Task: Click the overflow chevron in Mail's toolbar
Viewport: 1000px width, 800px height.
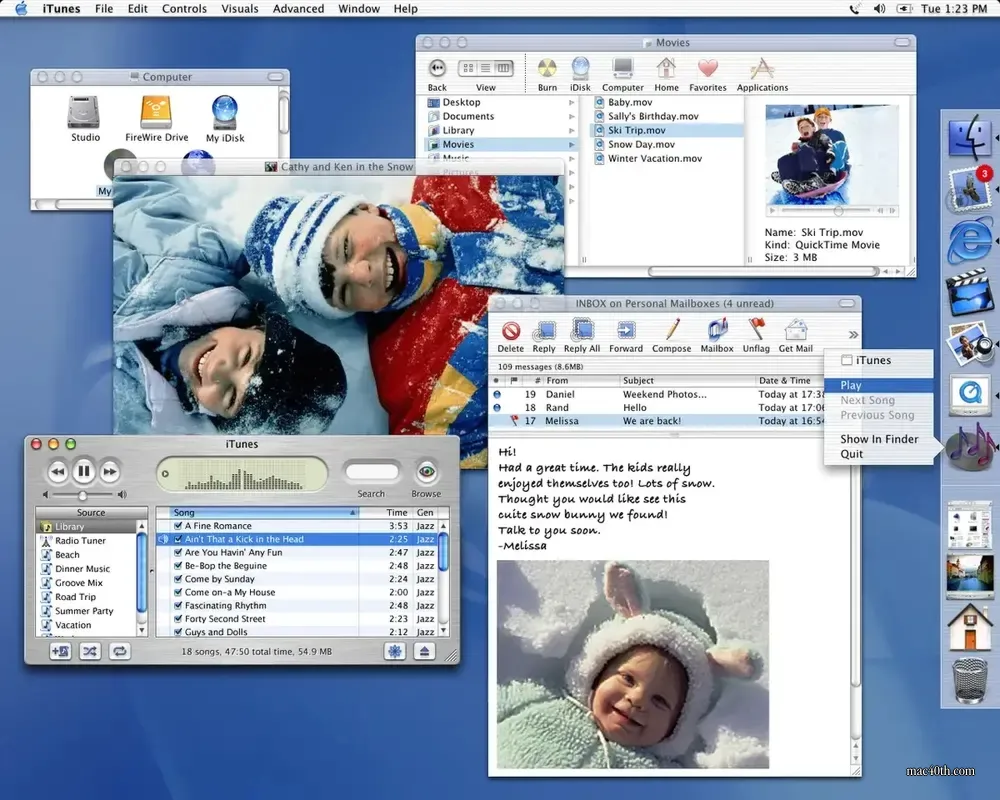Action: [852, 334]
